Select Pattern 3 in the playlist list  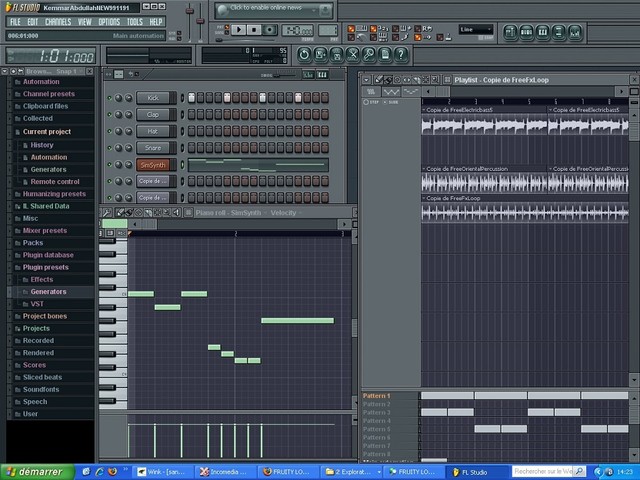[377, 412]
